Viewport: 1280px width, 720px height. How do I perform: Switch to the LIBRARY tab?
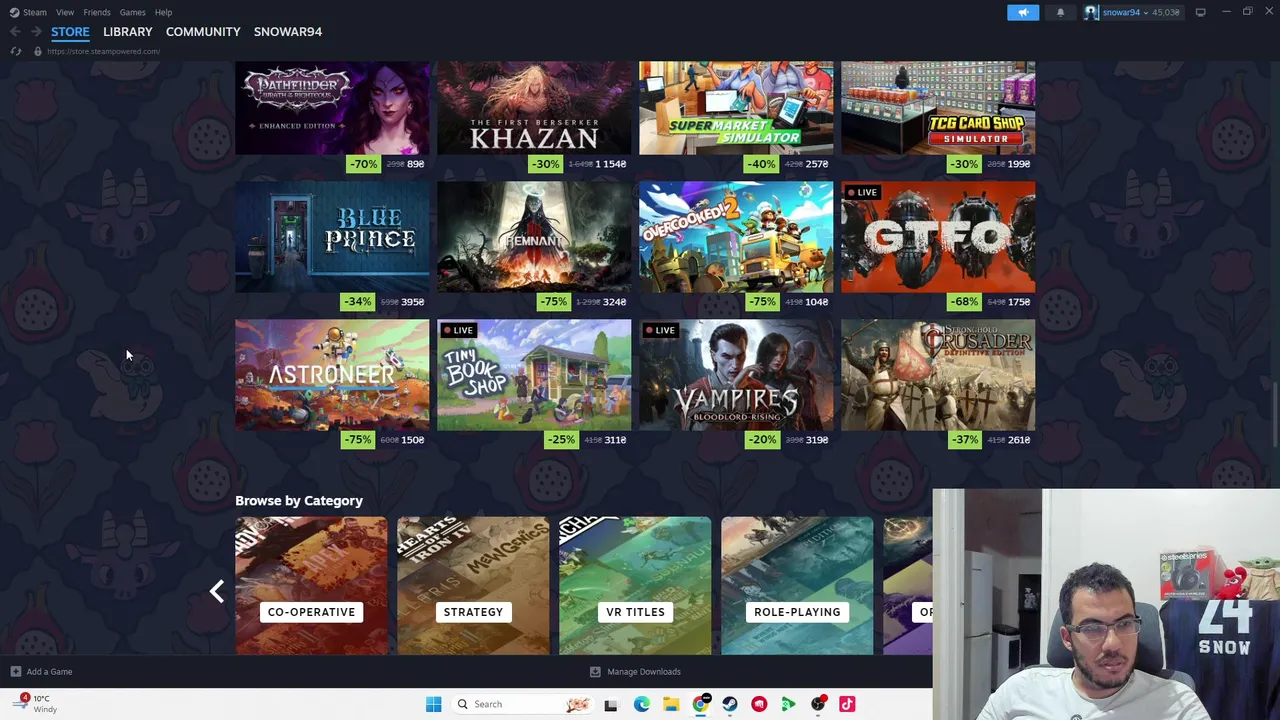[128, 32]
